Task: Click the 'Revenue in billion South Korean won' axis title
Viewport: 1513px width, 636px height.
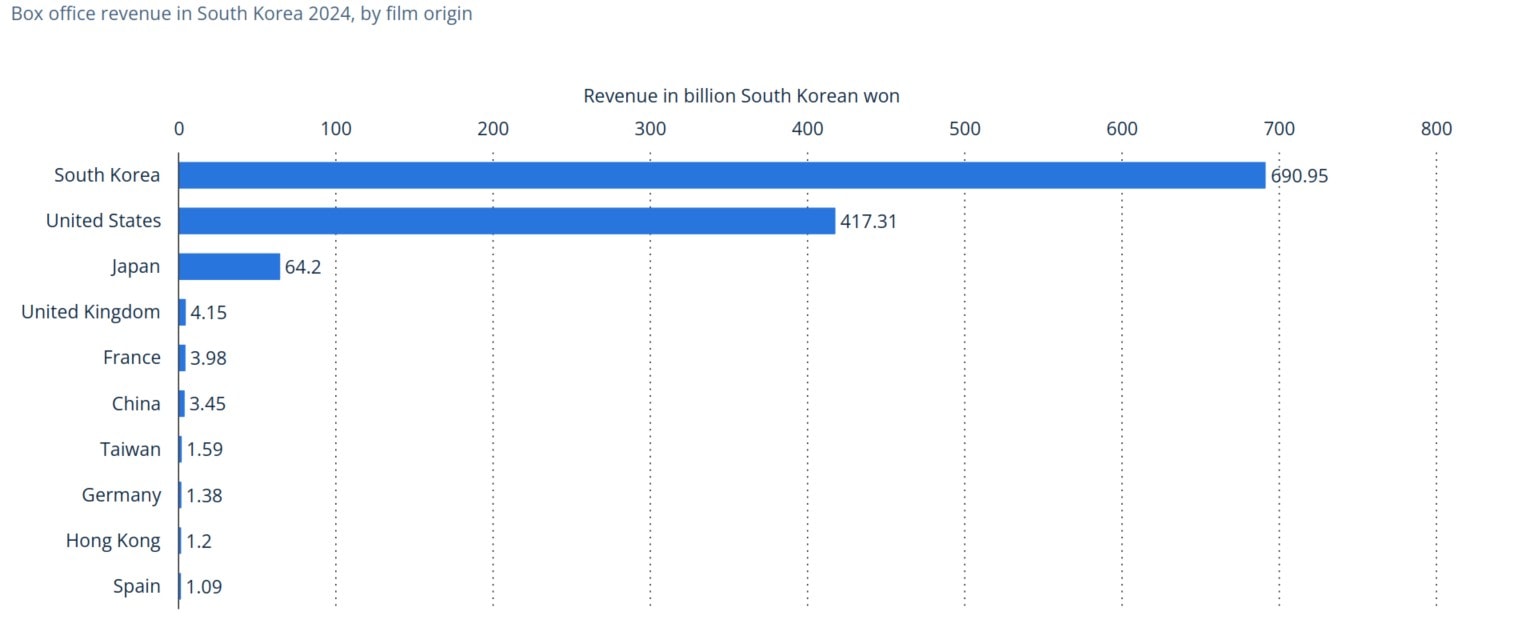Action: pos(741,96)
